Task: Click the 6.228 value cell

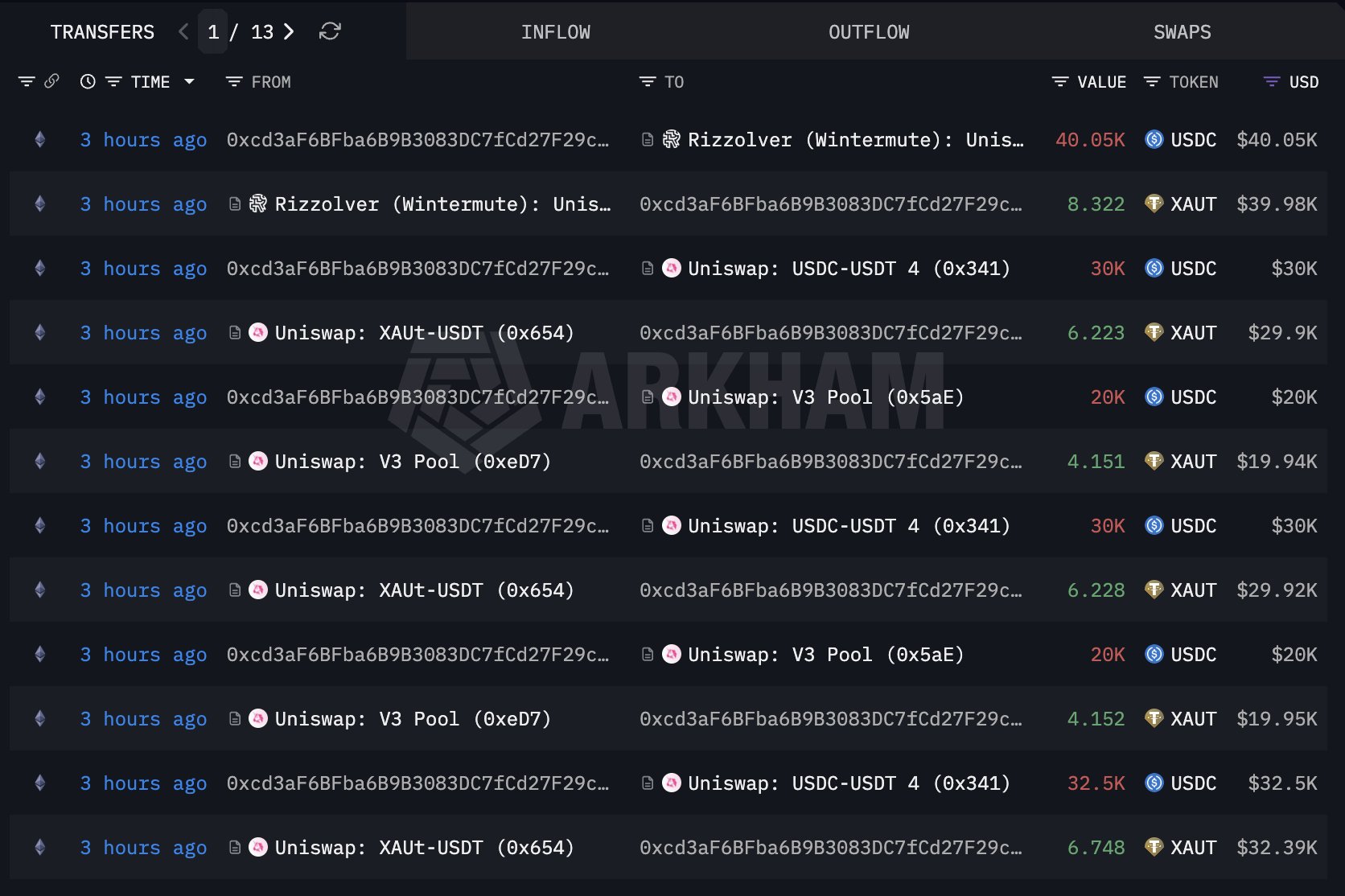Action: click(1096, 590)
